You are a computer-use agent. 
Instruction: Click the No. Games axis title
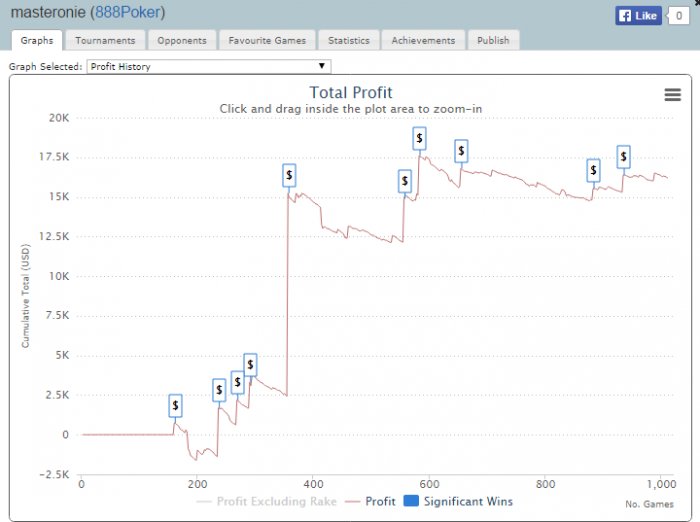coord(649,504)
